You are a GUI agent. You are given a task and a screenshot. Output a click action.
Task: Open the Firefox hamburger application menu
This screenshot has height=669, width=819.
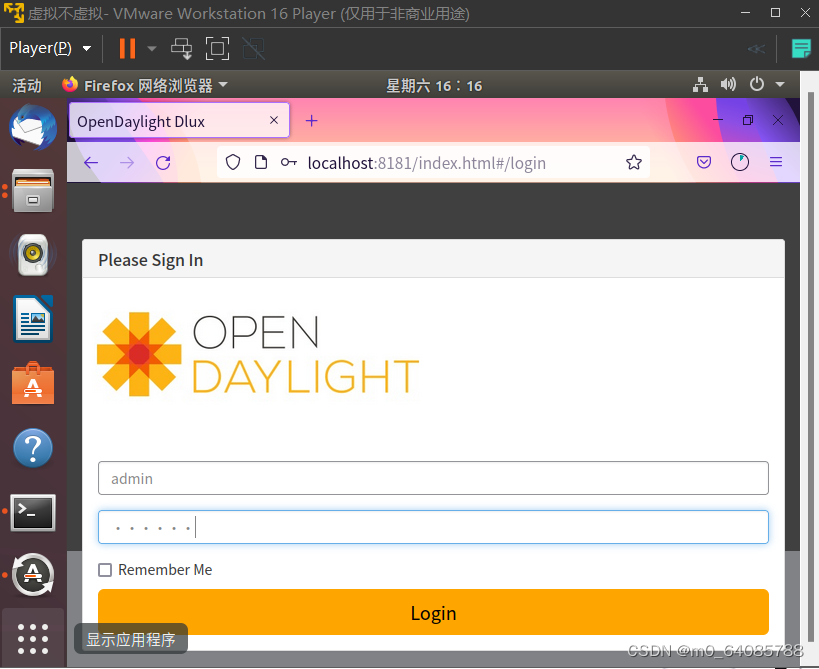pyautogui.click(x=776, y=162)
